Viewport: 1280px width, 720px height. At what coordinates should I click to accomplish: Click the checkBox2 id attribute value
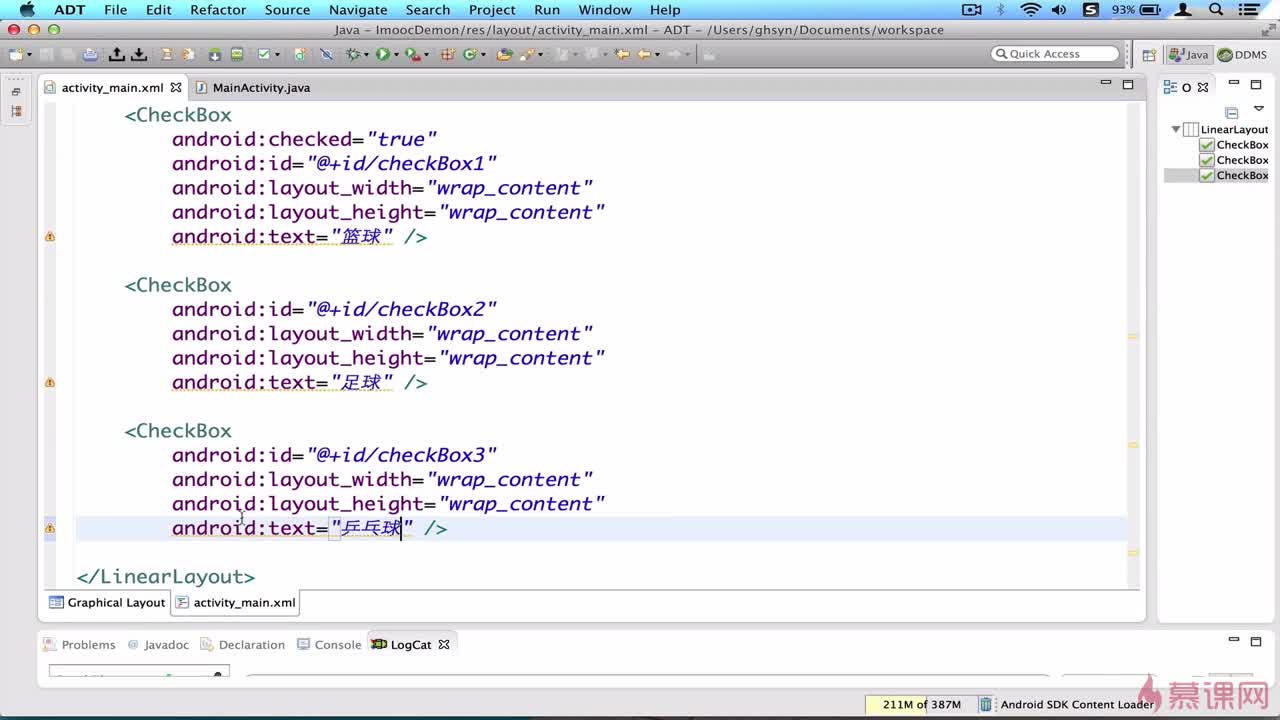click(402, 310)
